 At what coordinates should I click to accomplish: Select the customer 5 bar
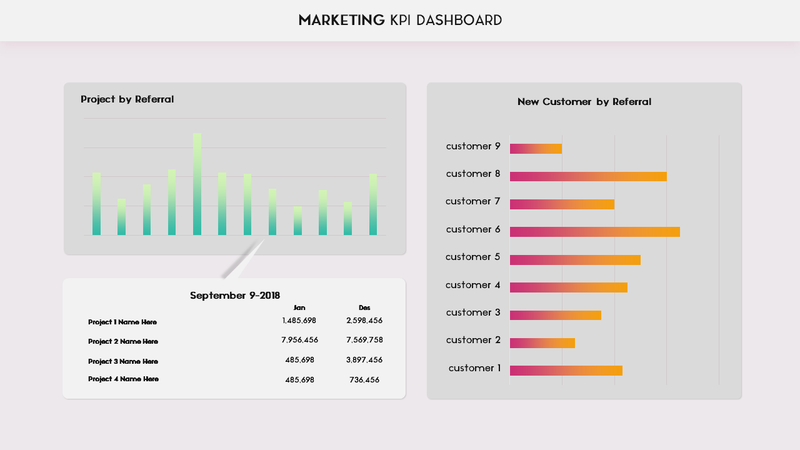[575, 260]
